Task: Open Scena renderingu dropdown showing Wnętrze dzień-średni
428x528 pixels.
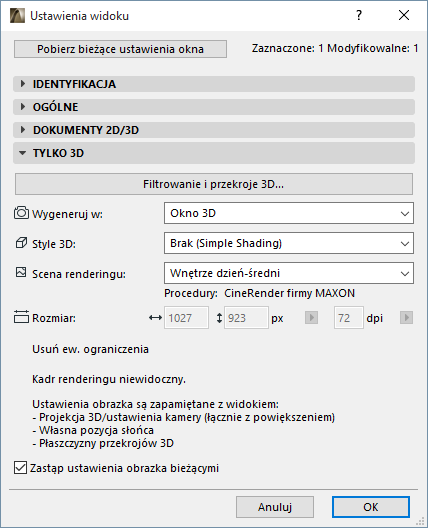Action: pos(289,273)
